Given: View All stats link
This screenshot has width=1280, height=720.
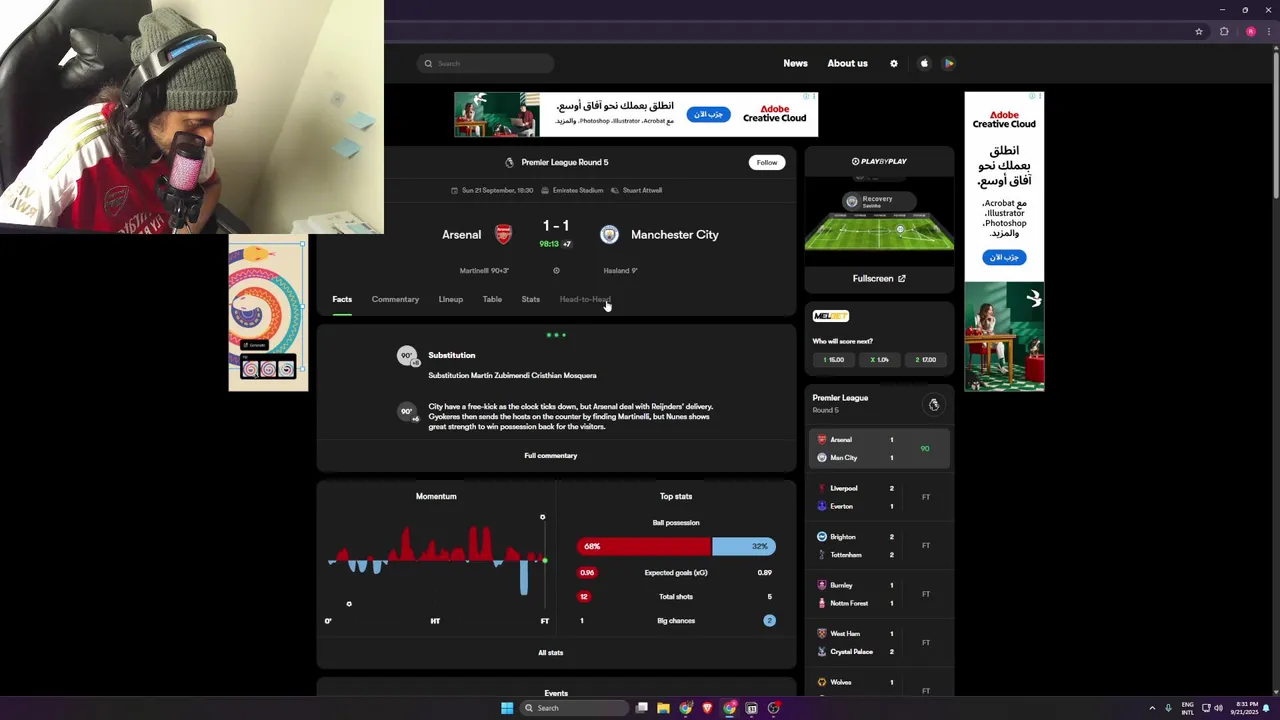Looking at the screenshot, I should 551,653.
